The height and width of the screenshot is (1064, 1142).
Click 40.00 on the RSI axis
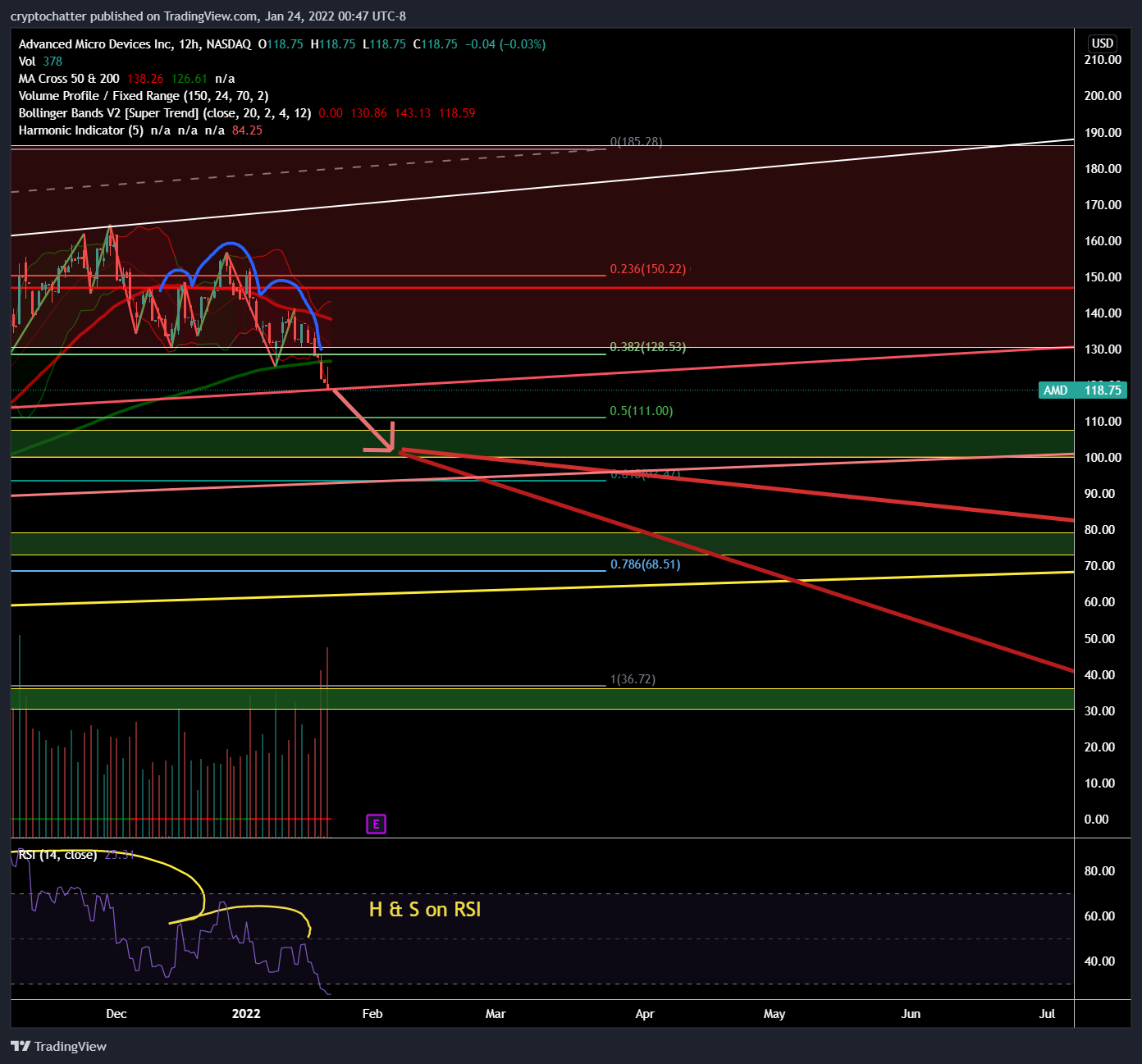point(1099,961)
